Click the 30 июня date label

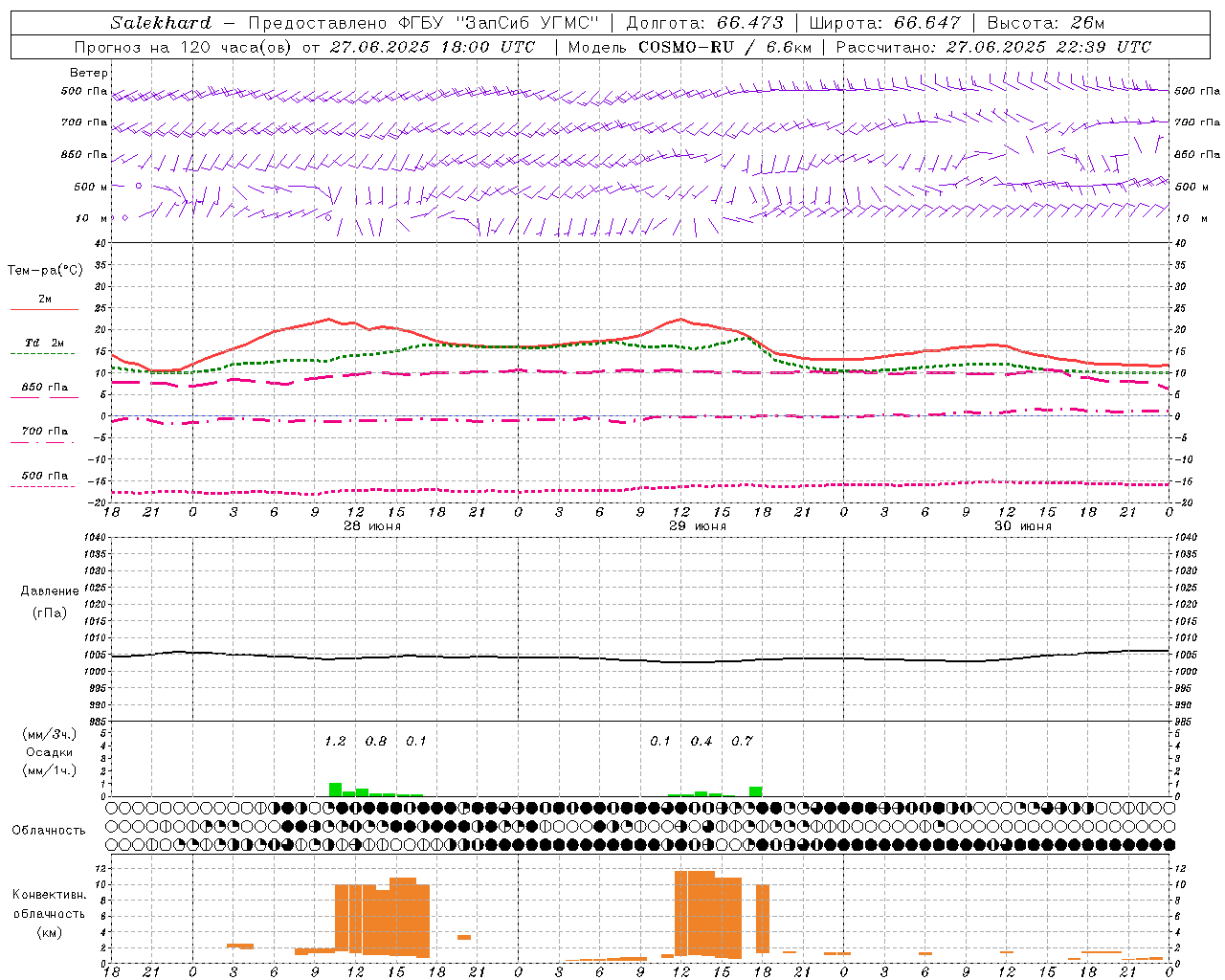[x=1022, y=526]
